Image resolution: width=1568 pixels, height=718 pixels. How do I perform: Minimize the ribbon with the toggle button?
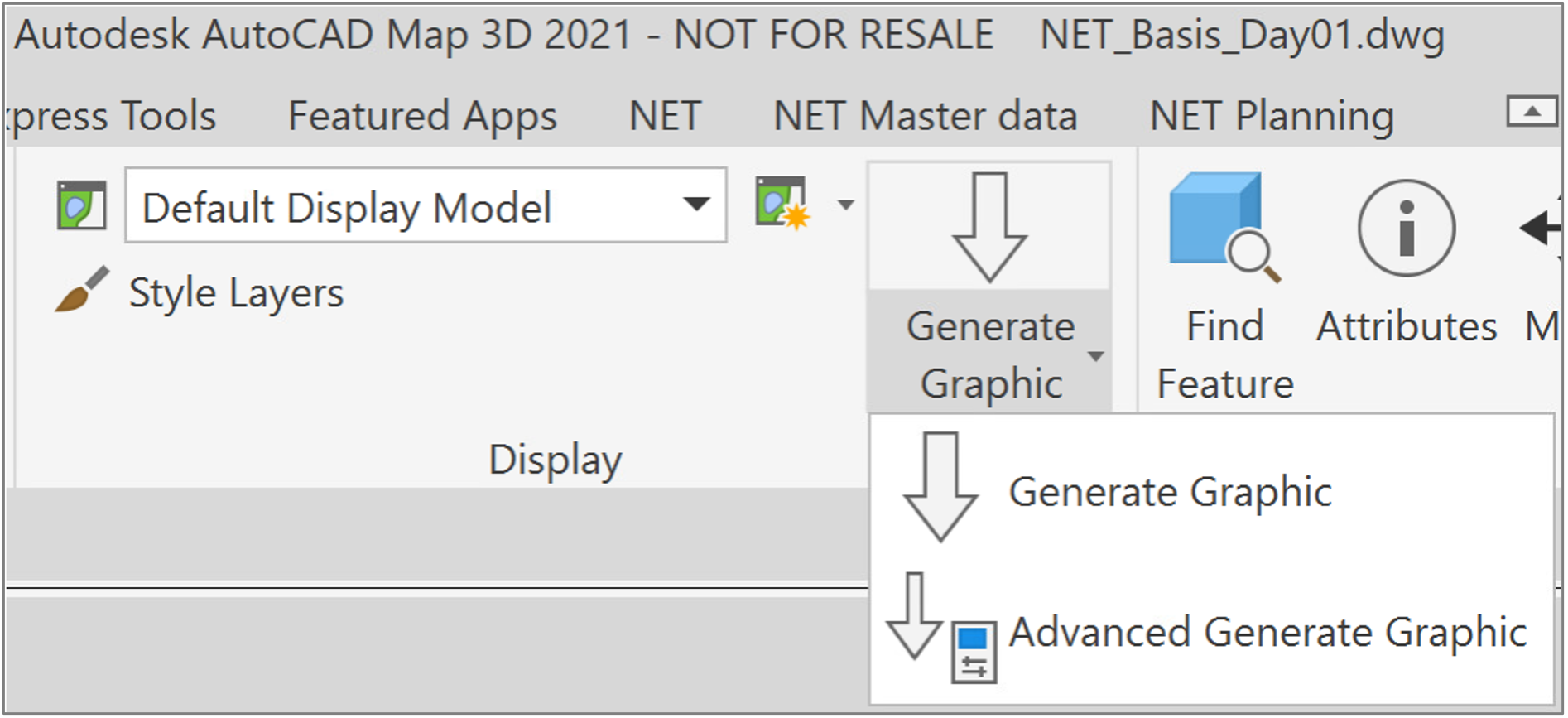coord(1532,111)
